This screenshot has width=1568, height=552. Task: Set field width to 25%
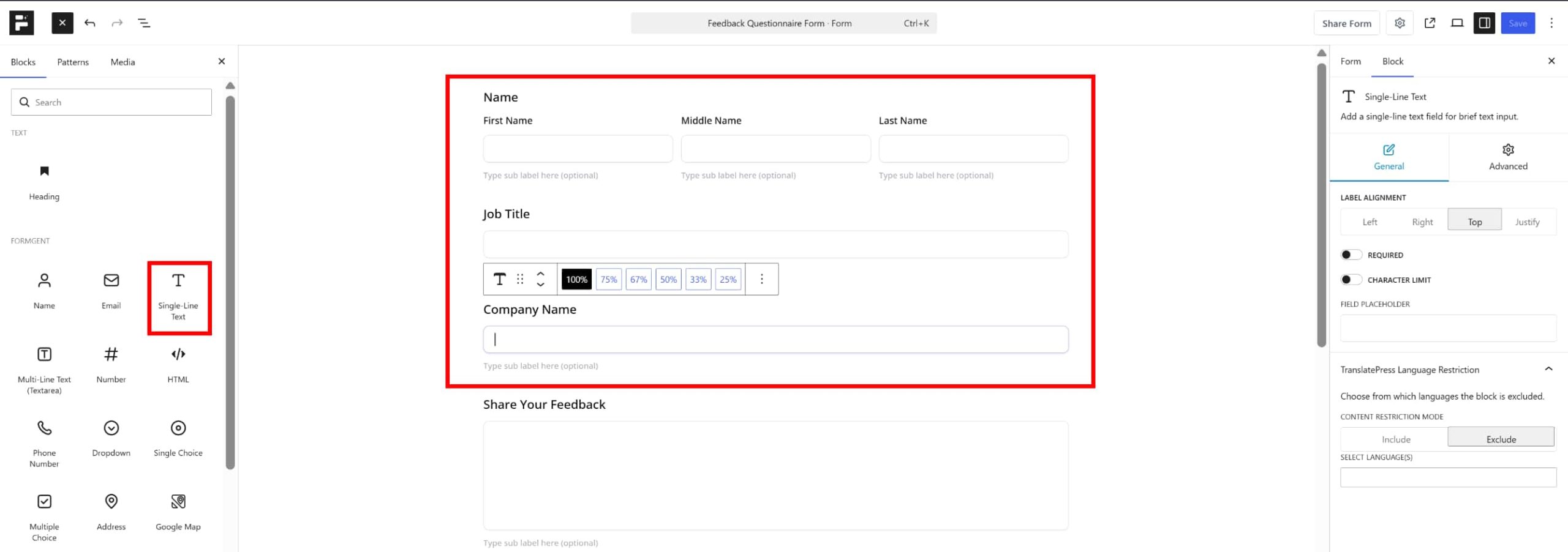[728, 279]
